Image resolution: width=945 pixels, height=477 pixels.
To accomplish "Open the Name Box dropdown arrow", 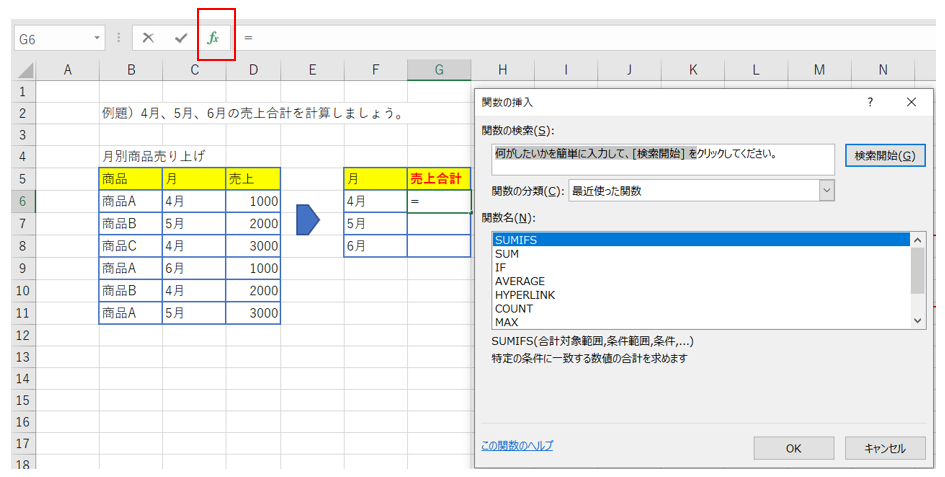I will coord(97,38).
